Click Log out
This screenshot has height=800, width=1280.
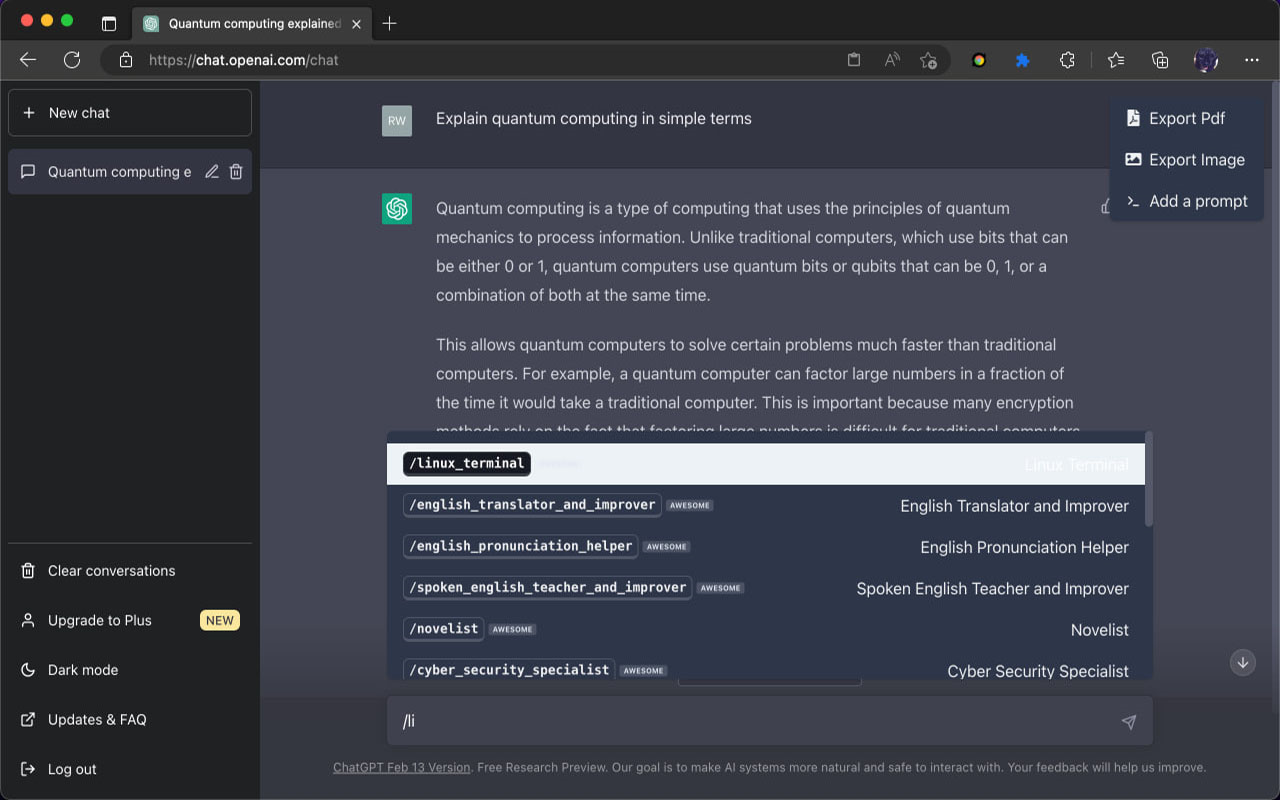(130, 769)
